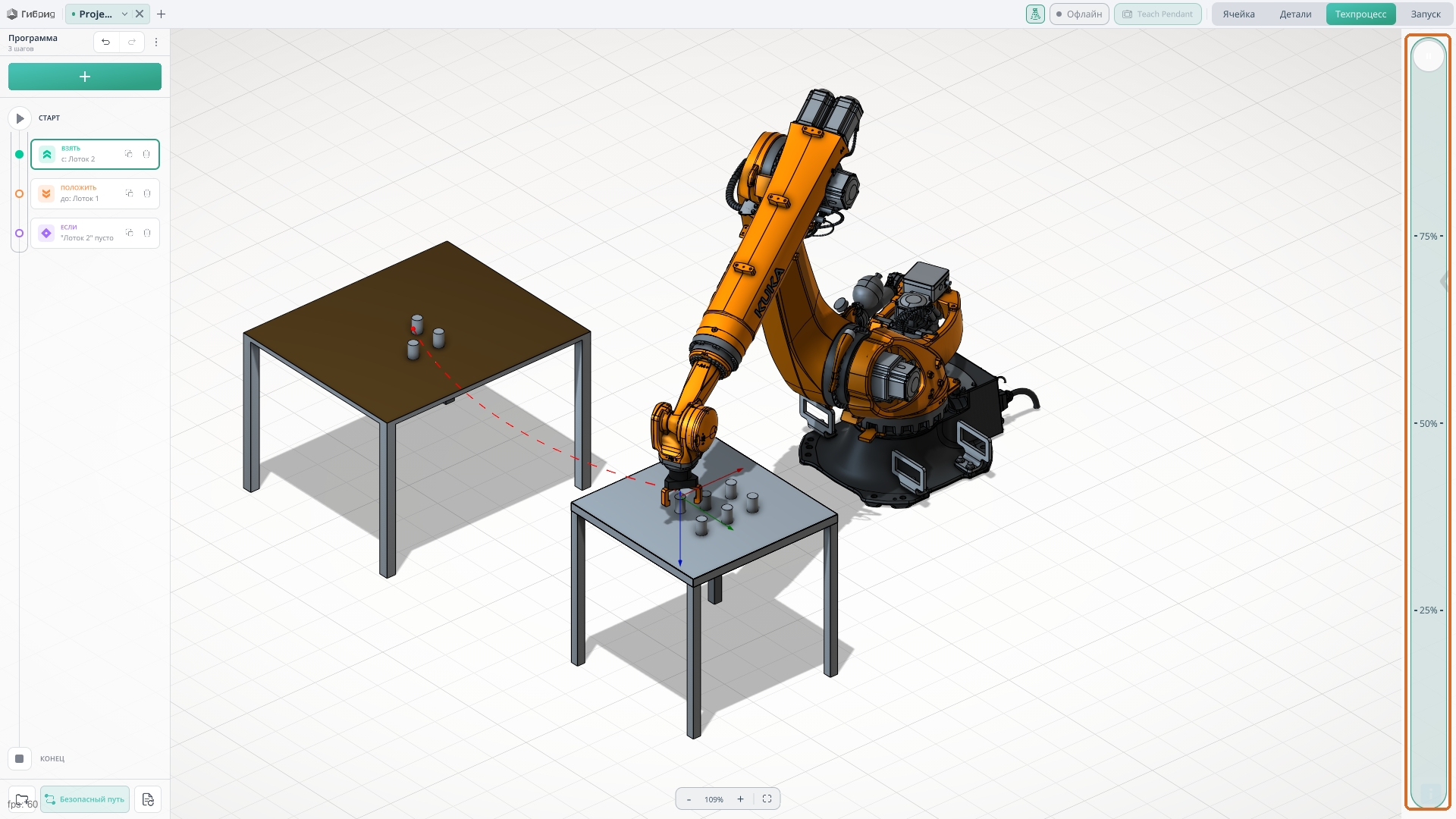Click the green marker of the ВЗЯТЬ step
Screen dimensions: 1456x819
tap(20, 154)
